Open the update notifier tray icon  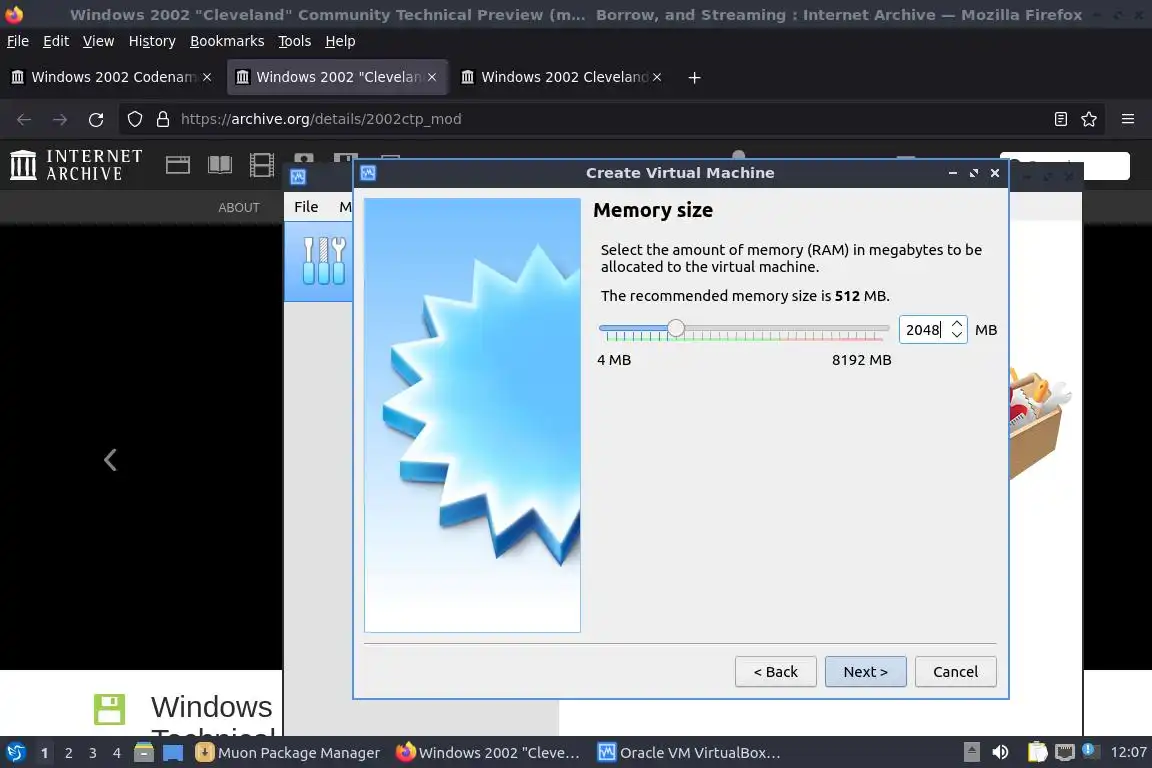(1090, 750)
